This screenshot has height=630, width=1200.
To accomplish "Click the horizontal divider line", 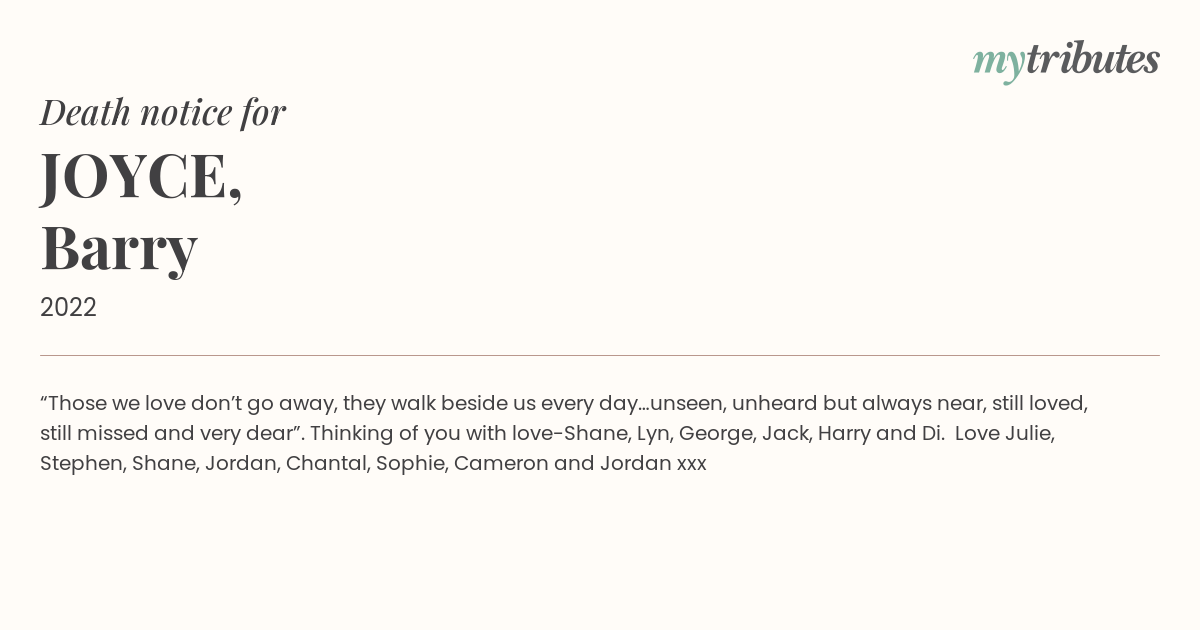I will 600,355.
